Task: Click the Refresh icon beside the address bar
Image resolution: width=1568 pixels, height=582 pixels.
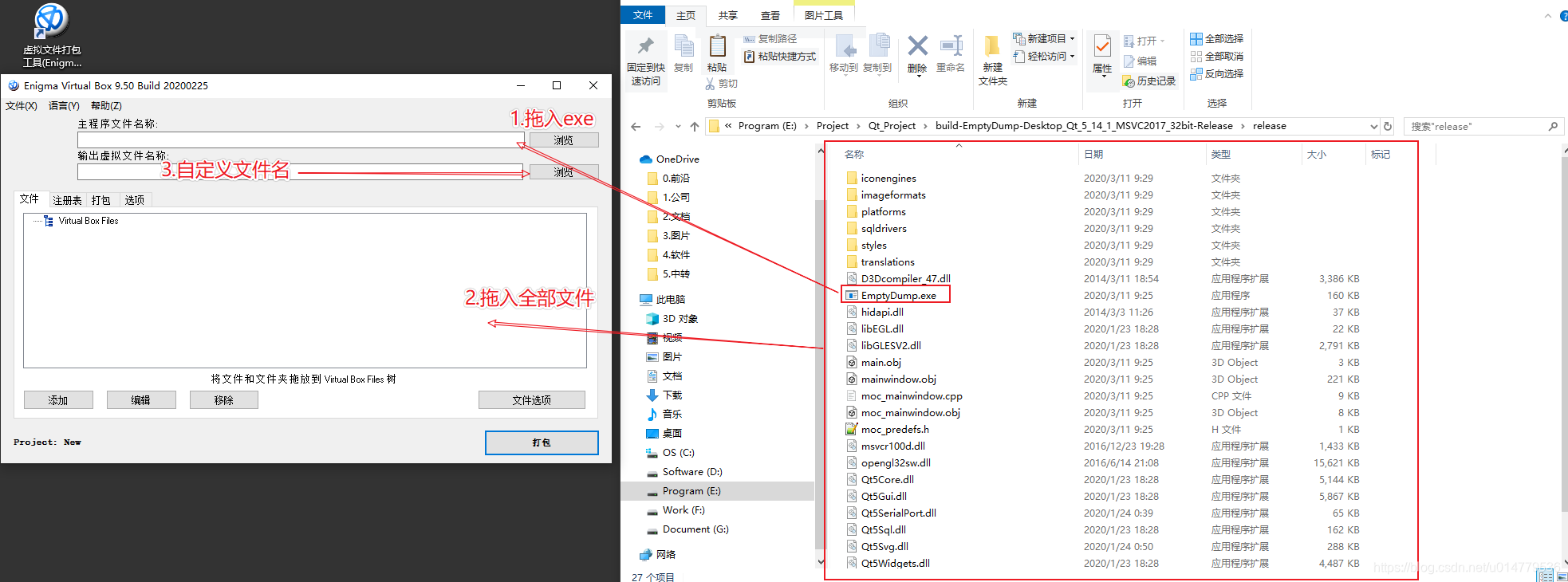Action: pos(1388,126)
